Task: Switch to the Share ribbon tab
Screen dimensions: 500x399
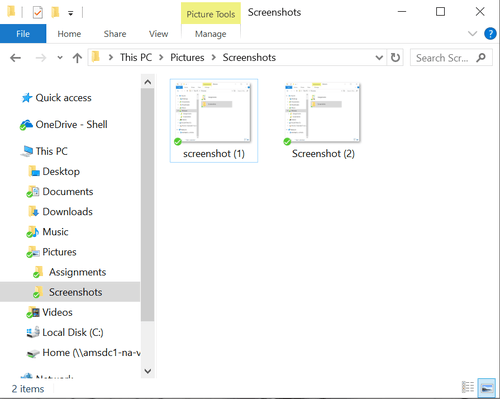Action: (x=115, y=34)
